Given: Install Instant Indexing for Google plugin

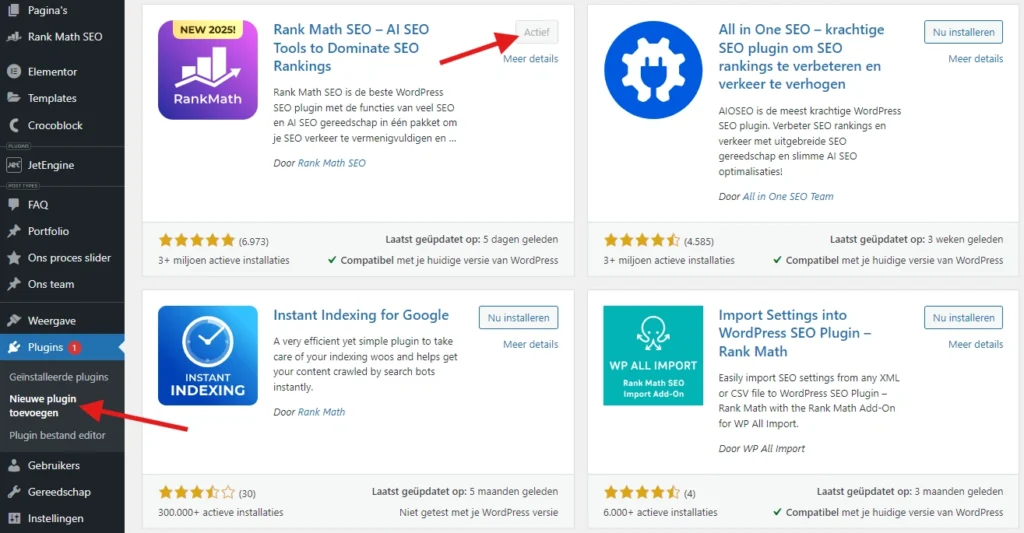Looking at the screenshot, I should click(518, 318).
